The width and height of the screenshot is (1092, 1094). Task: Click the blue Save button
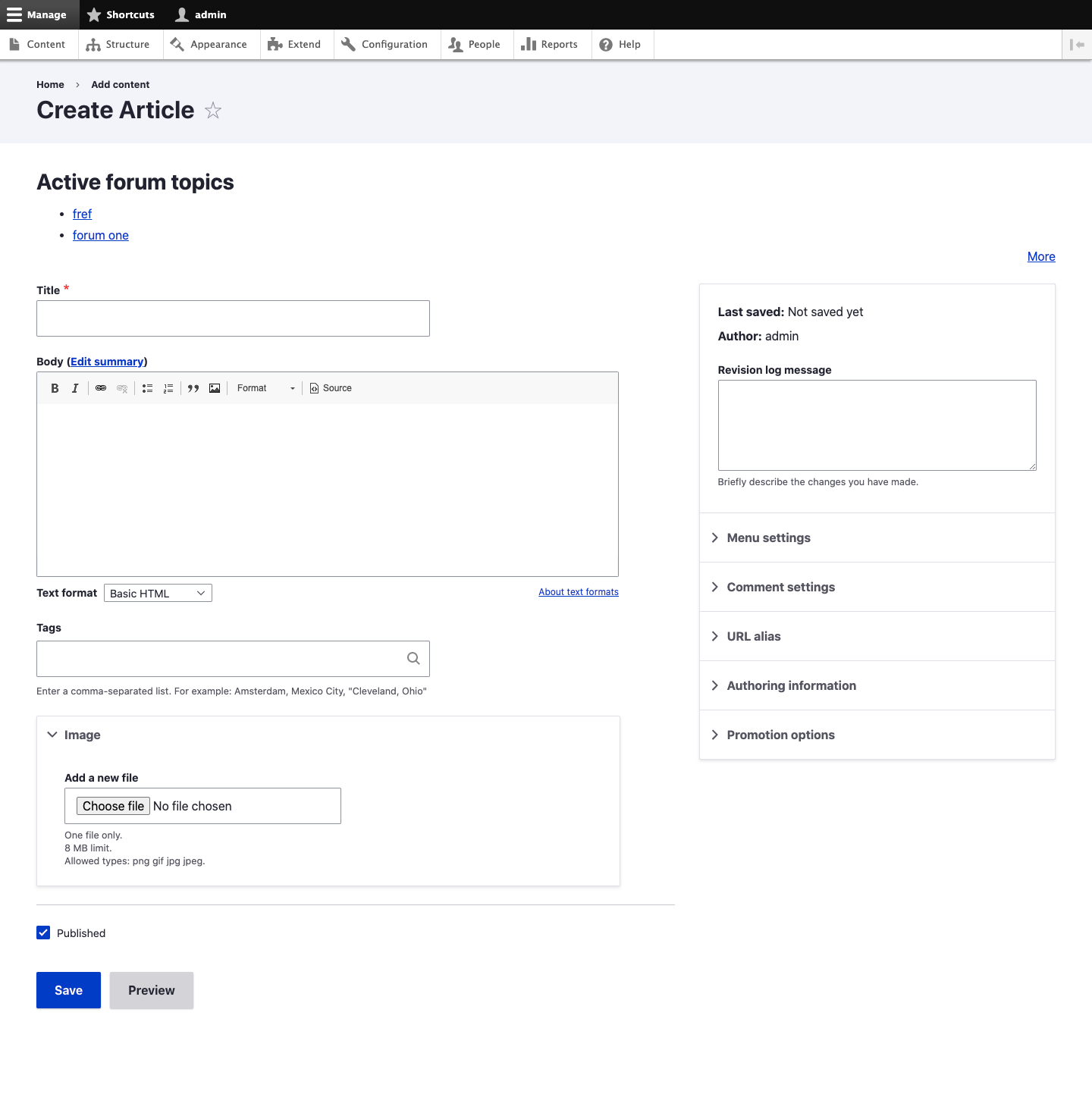[x=68, y=990]
